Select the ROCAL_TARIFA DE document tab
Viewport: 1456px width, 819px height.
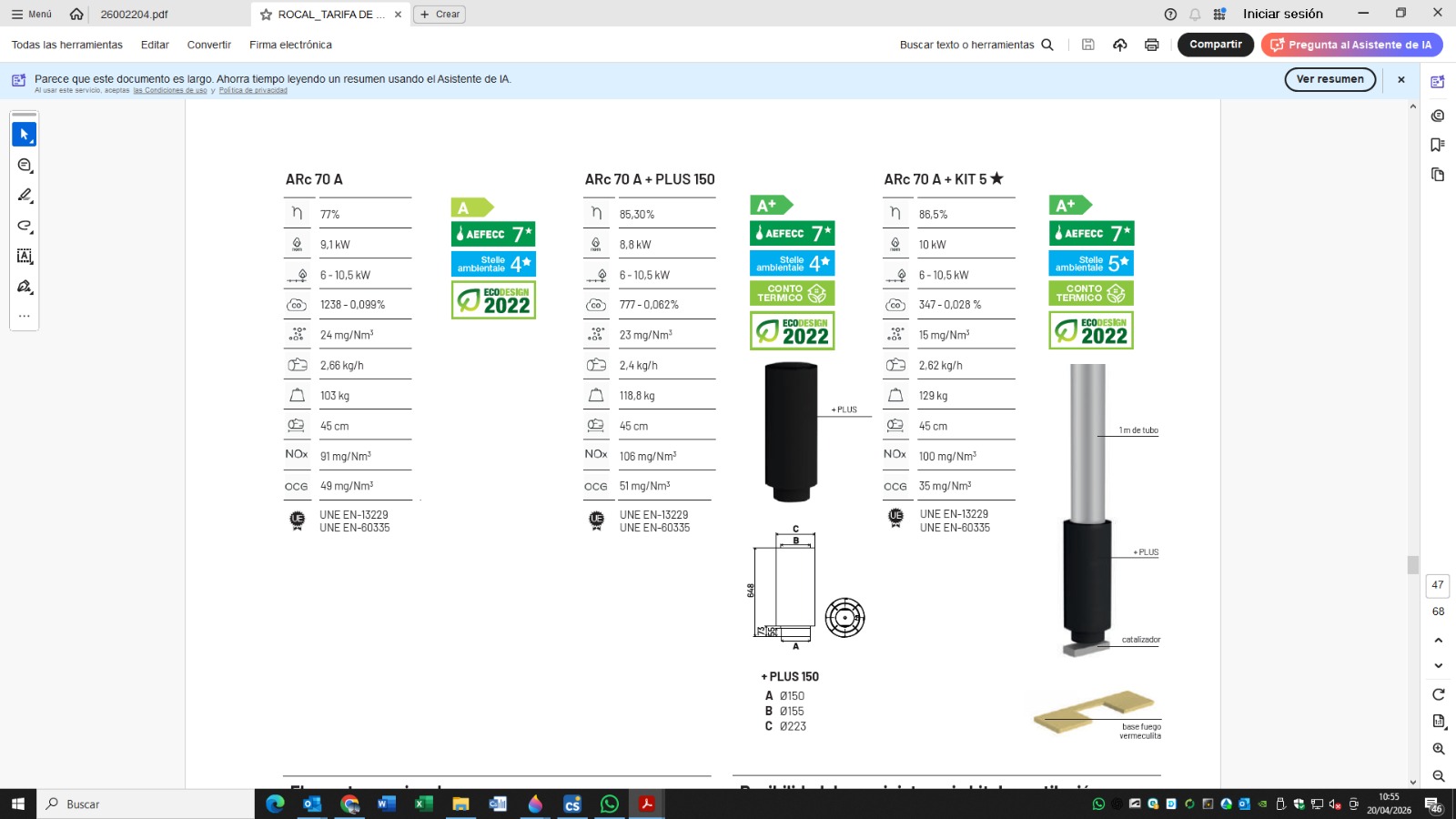(331, 15)
